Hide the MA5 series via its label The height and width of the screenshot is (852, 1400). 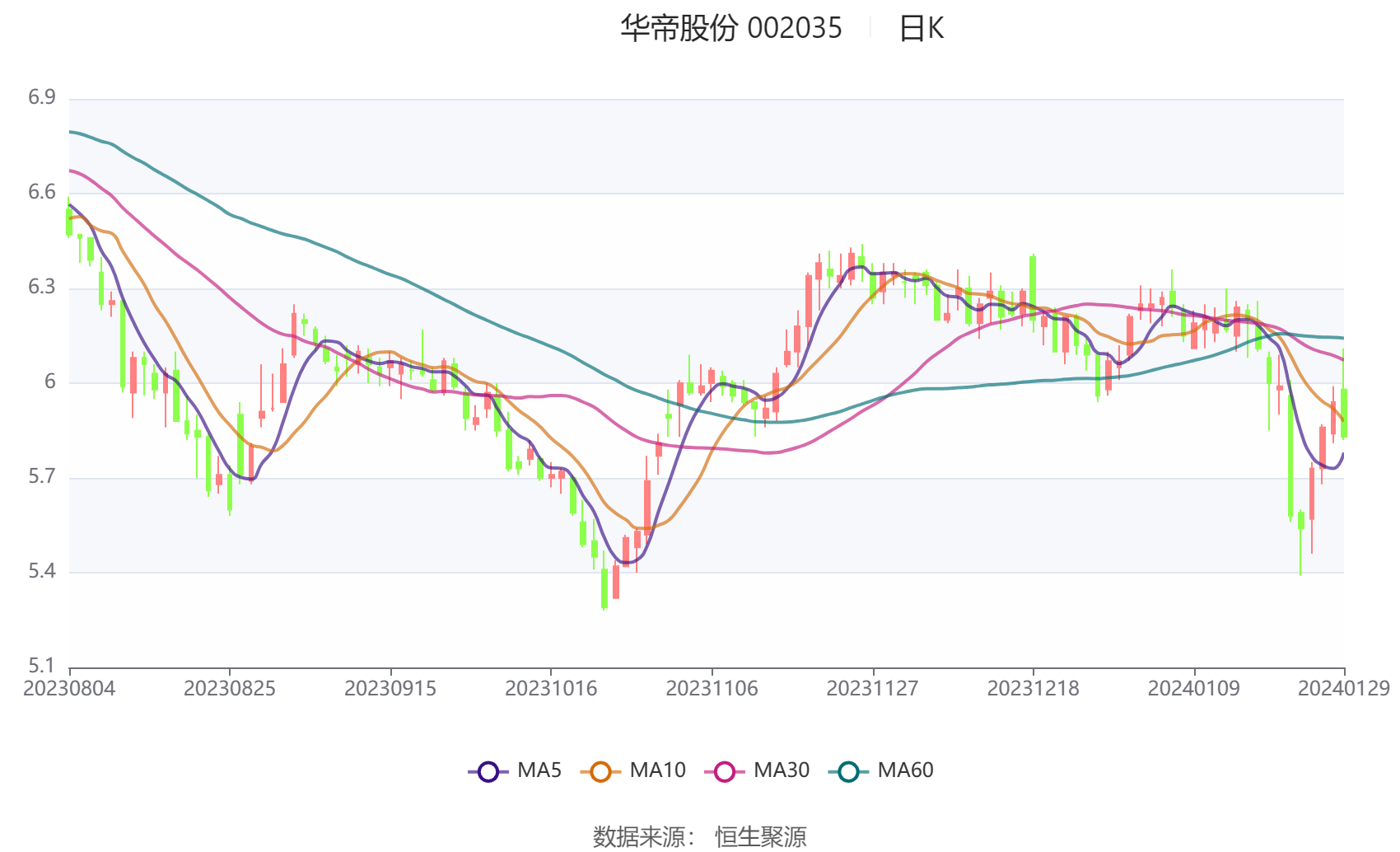pyautogui.click(x=539, y=770)
